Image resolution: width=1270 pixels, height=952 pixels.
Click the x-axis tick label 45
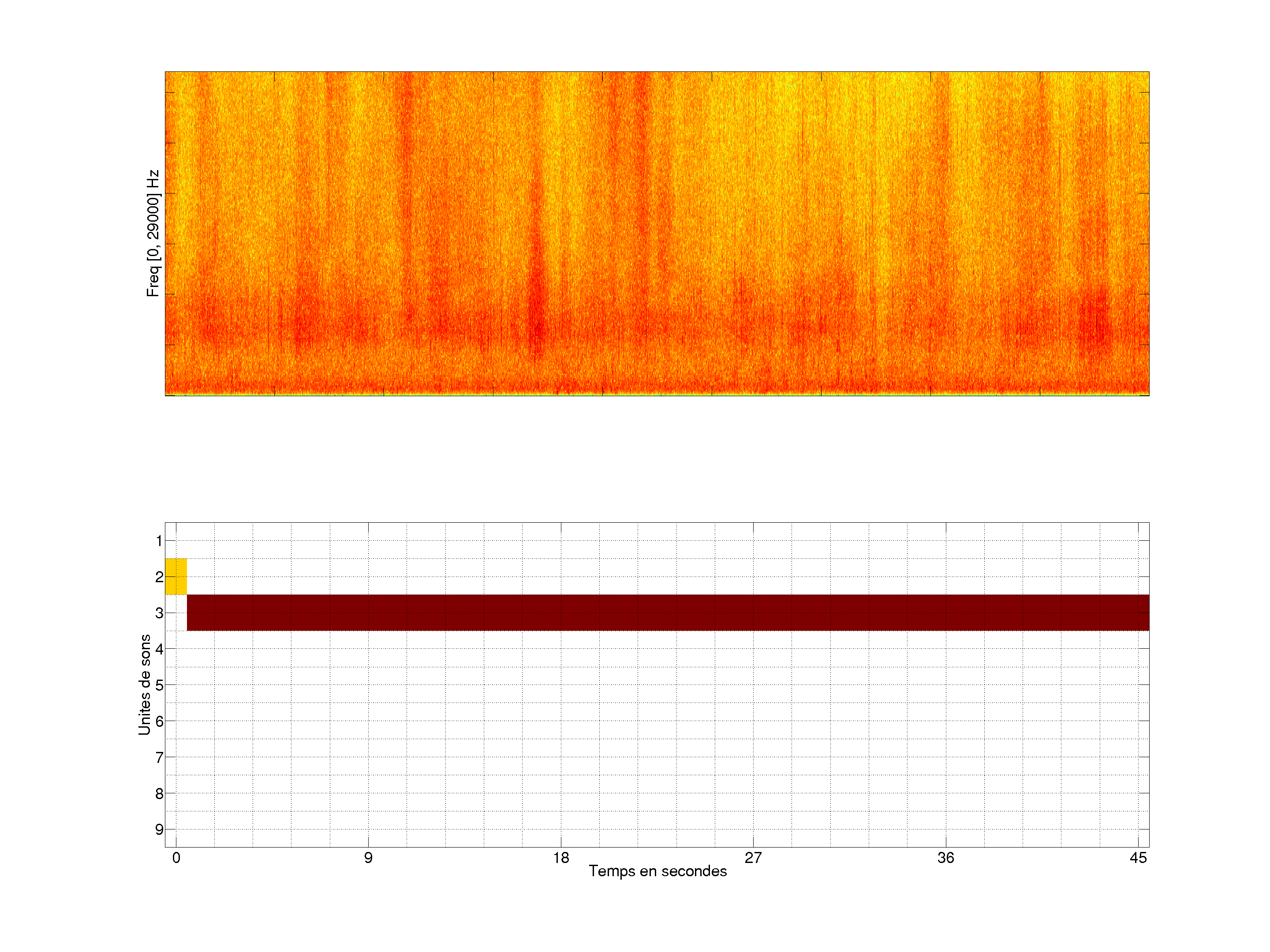1138,858
